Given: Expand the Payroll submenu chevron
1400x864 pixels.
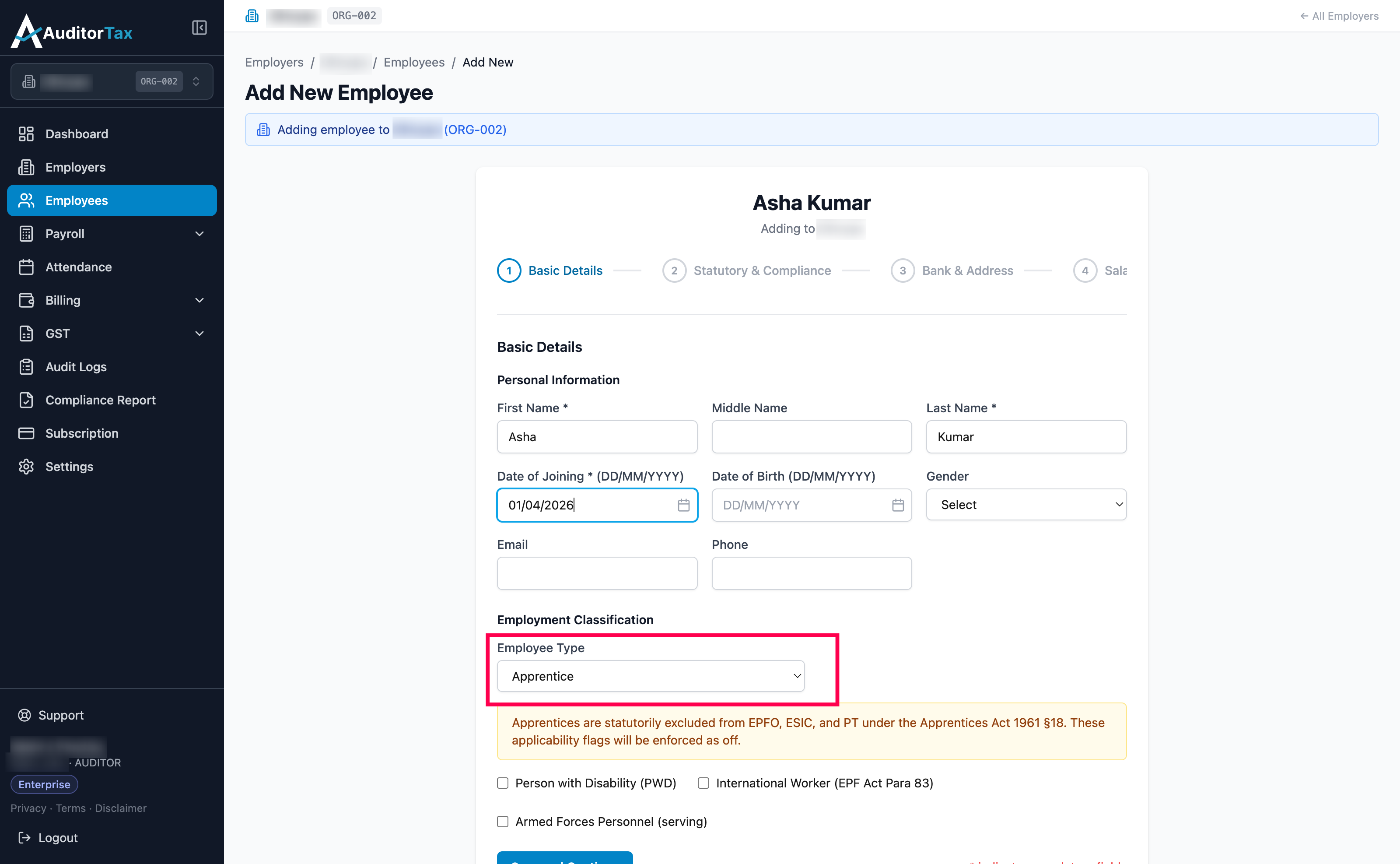Looking at the screenshot, I should [x=199, y=234].
